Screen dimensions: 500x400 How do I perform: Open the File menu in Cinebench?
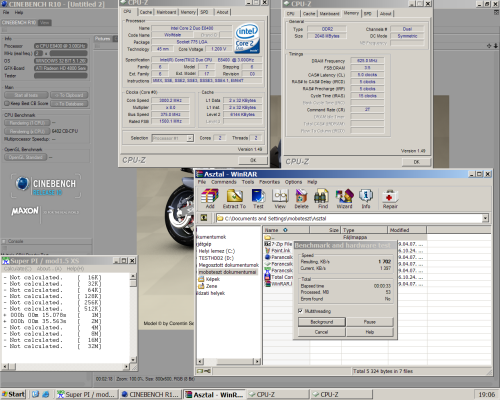tap(6, 12)
